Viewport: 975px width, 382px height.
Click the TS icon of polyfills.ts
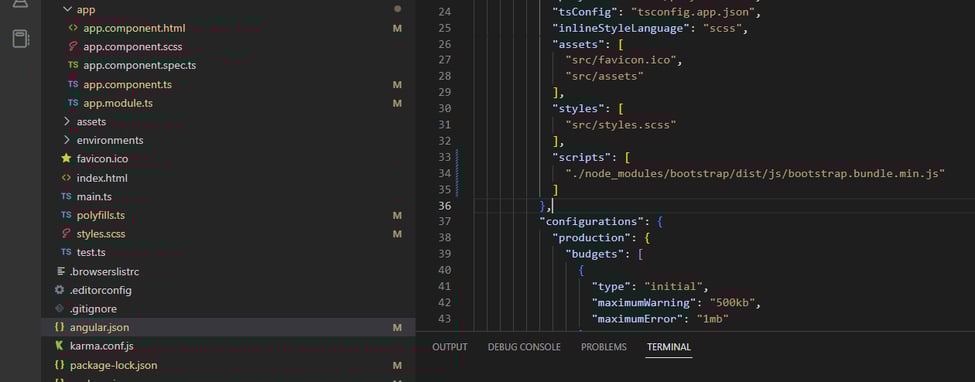pos(67,215)
